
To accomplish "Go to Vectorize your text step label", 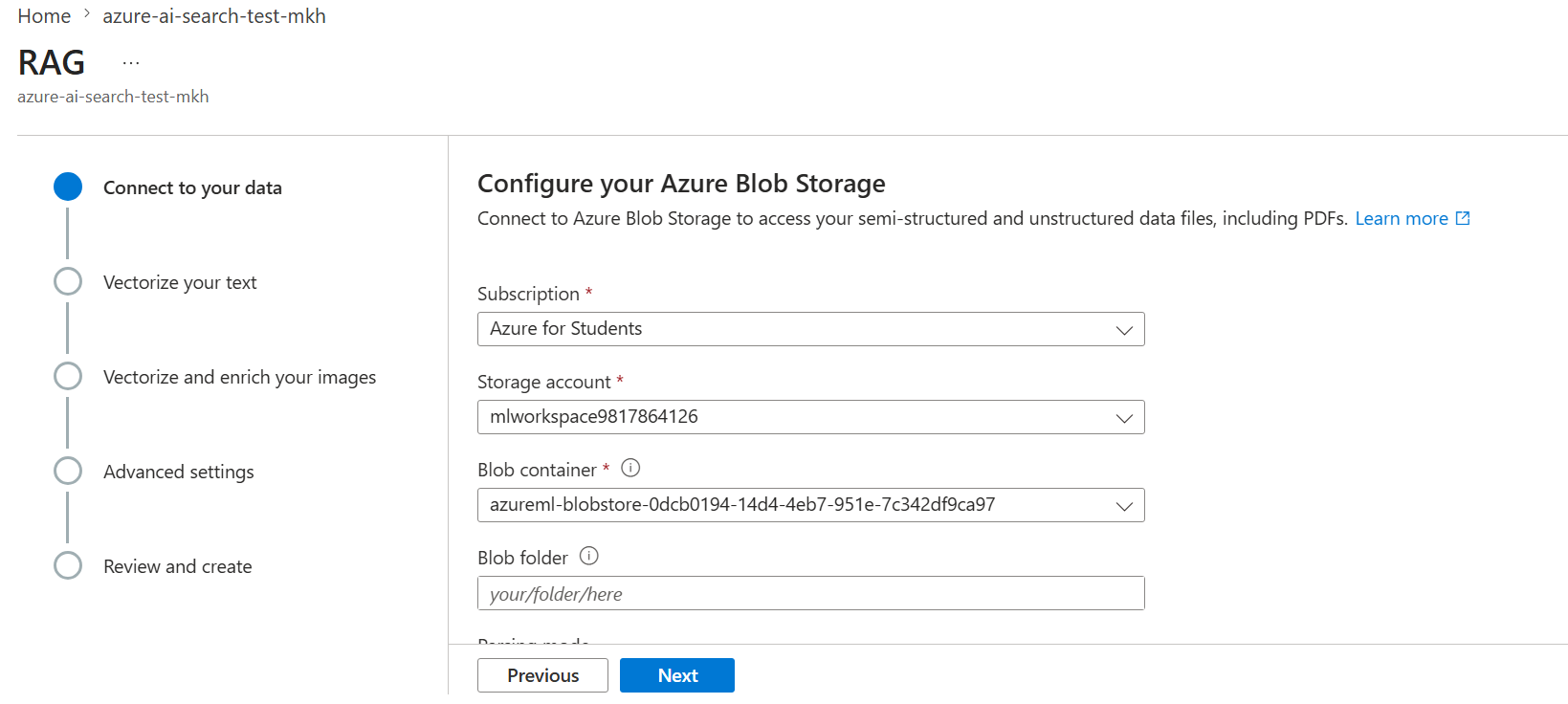I will [x=180, y=282].
